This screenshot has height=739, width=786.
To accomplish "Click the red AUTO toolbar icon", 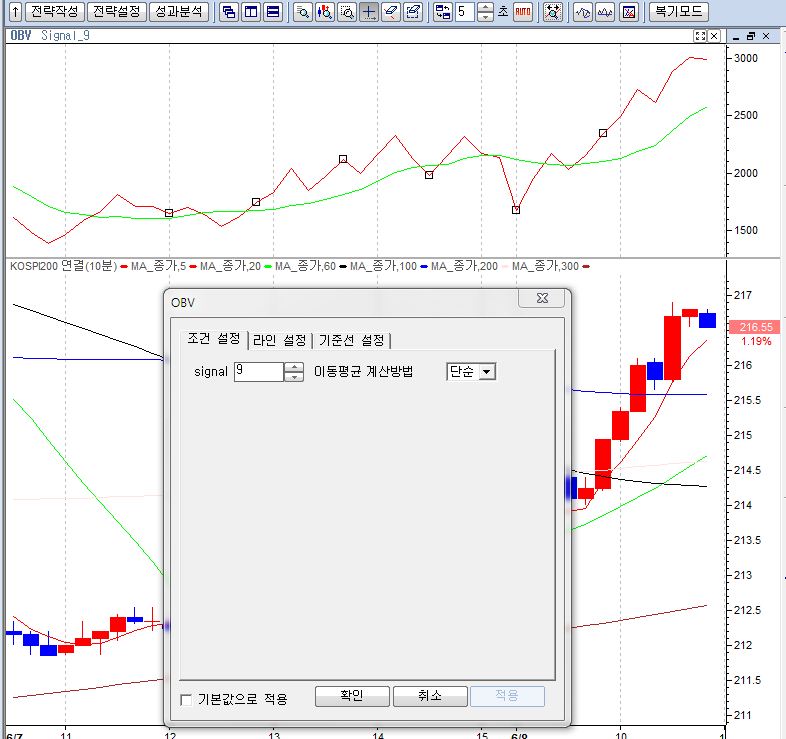I will pos(522,12).
